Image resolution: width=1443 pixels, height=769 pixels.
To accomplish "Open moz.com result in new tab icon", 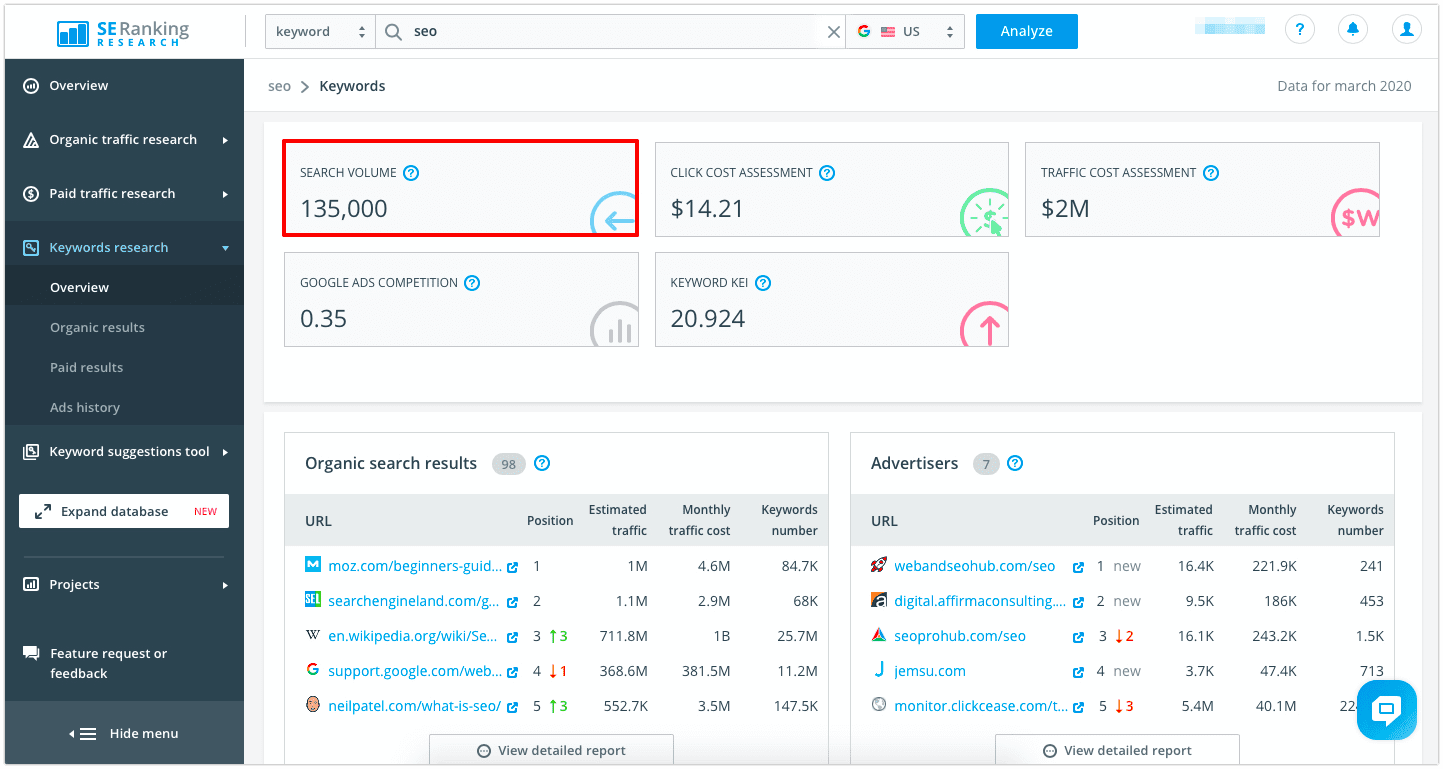I will (x=513, y=567).
